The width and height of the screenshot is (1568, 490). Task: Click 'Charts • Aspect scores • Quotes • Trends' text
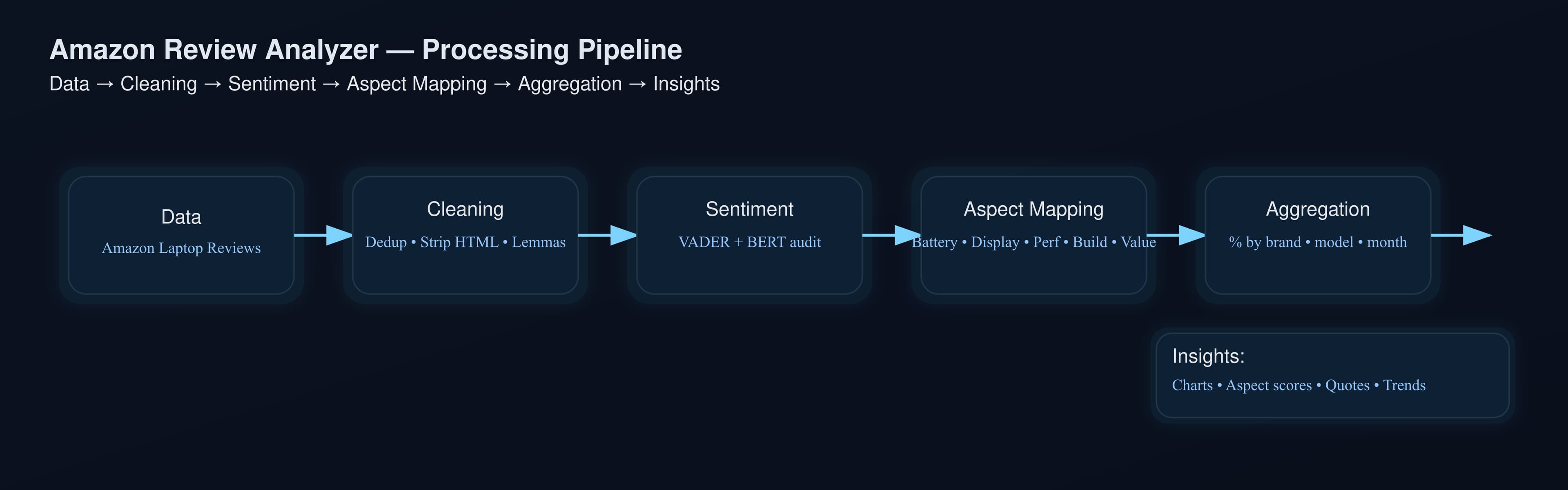[x=1298, y=385]
